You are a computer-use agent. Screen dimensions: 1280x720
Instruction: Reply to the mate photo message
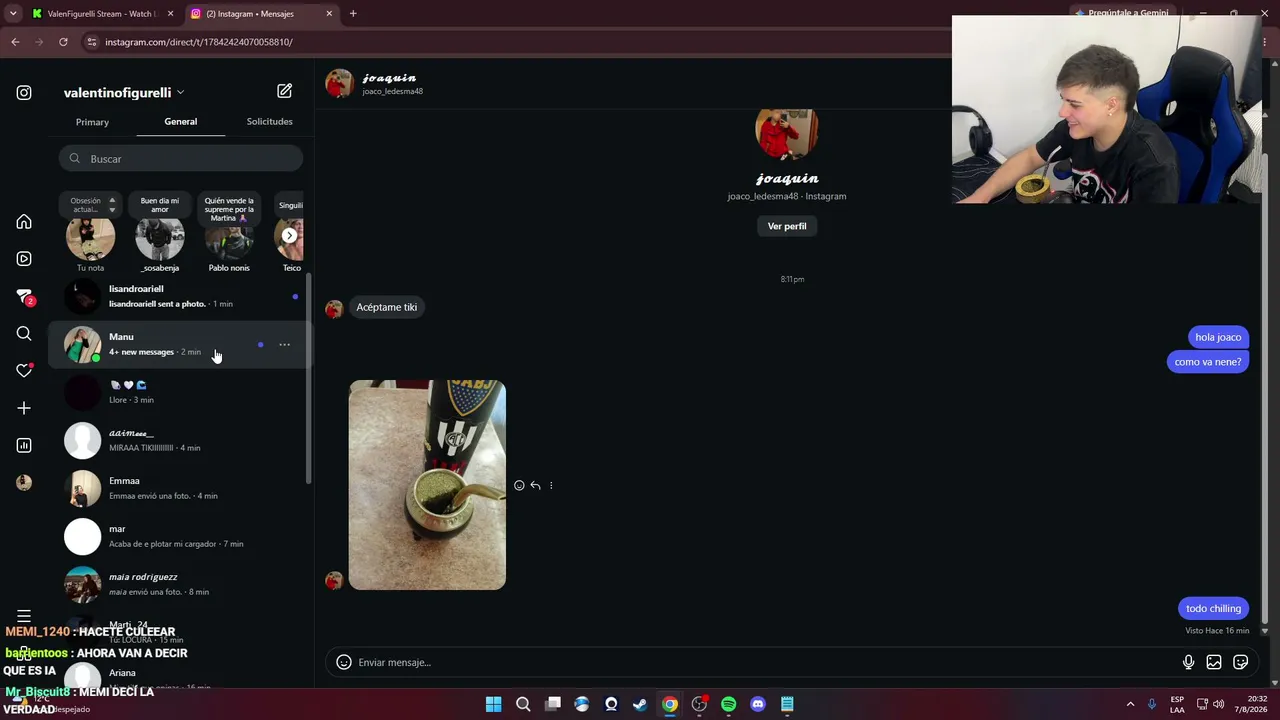coord(535,486)
